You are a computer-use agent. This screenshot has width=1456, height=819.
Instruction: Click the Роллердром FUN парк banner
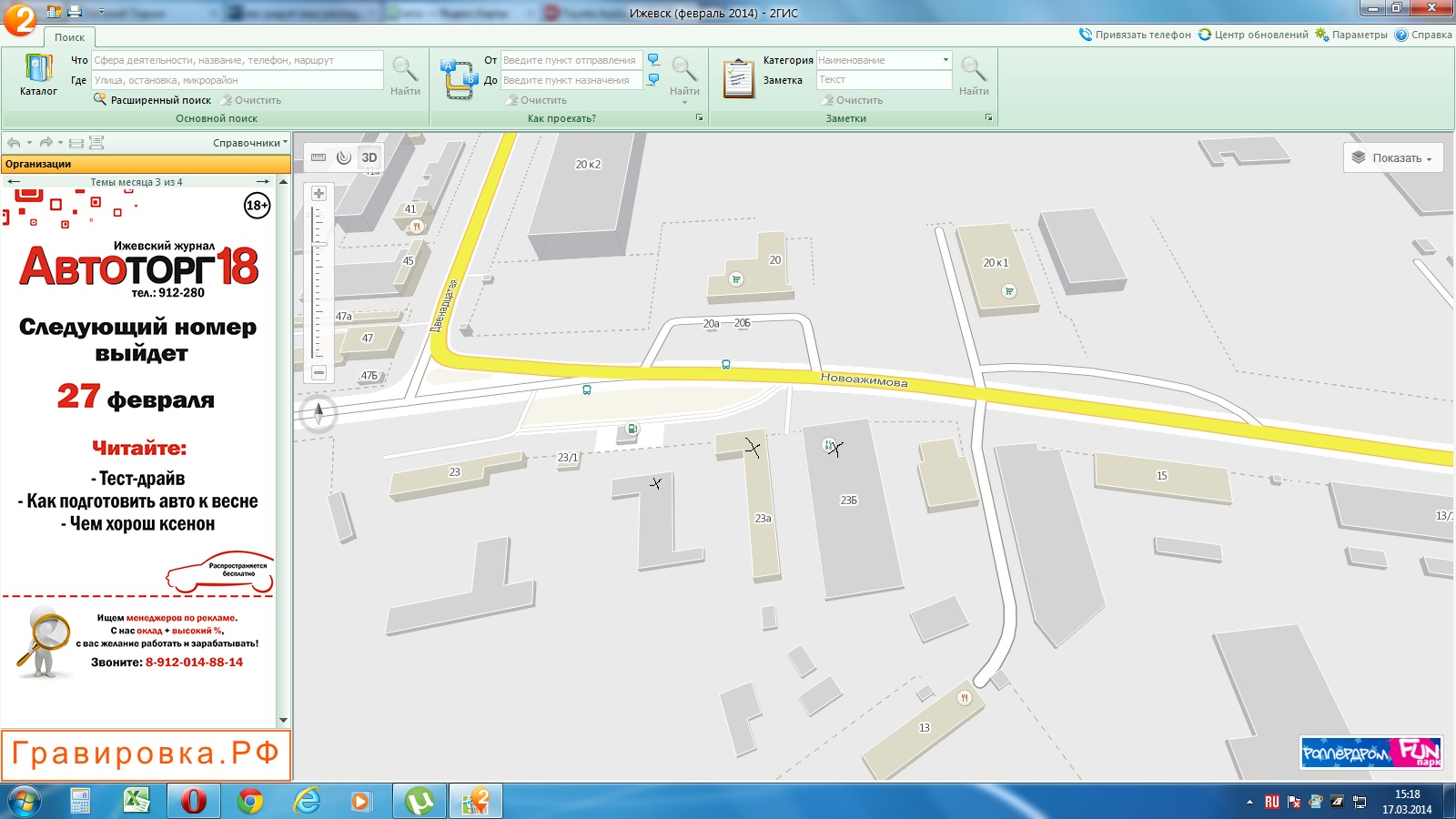[1371, 753]
